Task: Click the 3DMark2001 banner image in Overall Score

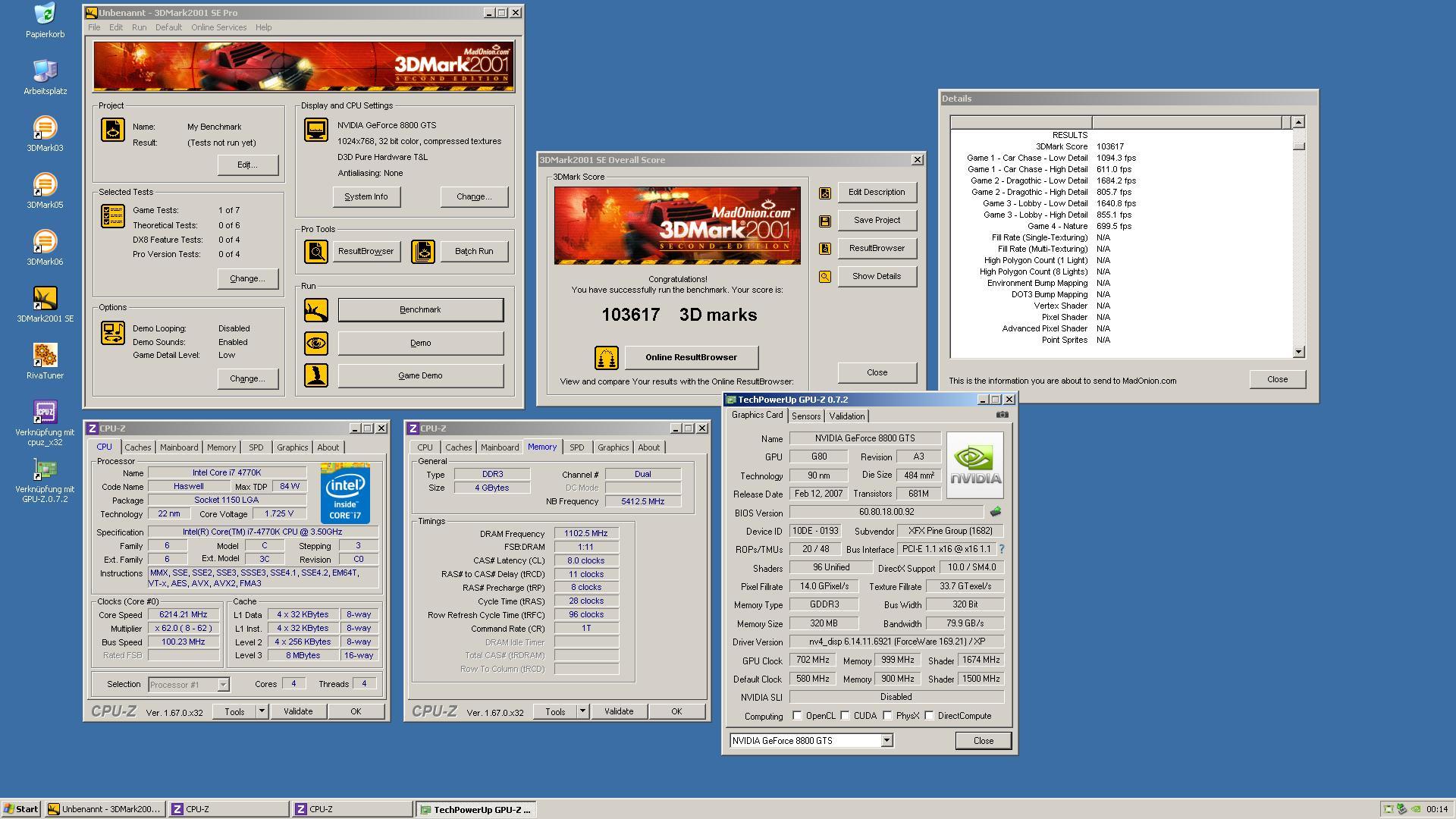Action: click(x=677, y=225)
